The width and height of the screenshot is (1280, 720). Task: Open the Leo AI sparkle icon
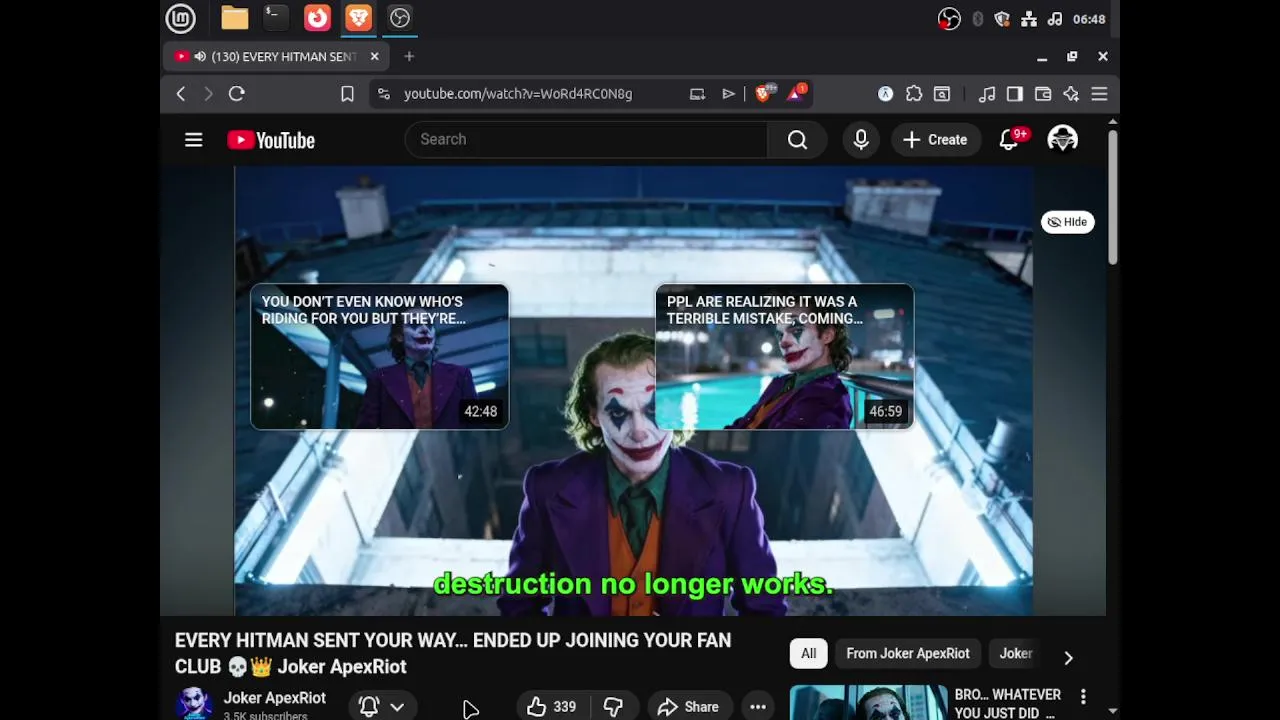coord(1071,94)
